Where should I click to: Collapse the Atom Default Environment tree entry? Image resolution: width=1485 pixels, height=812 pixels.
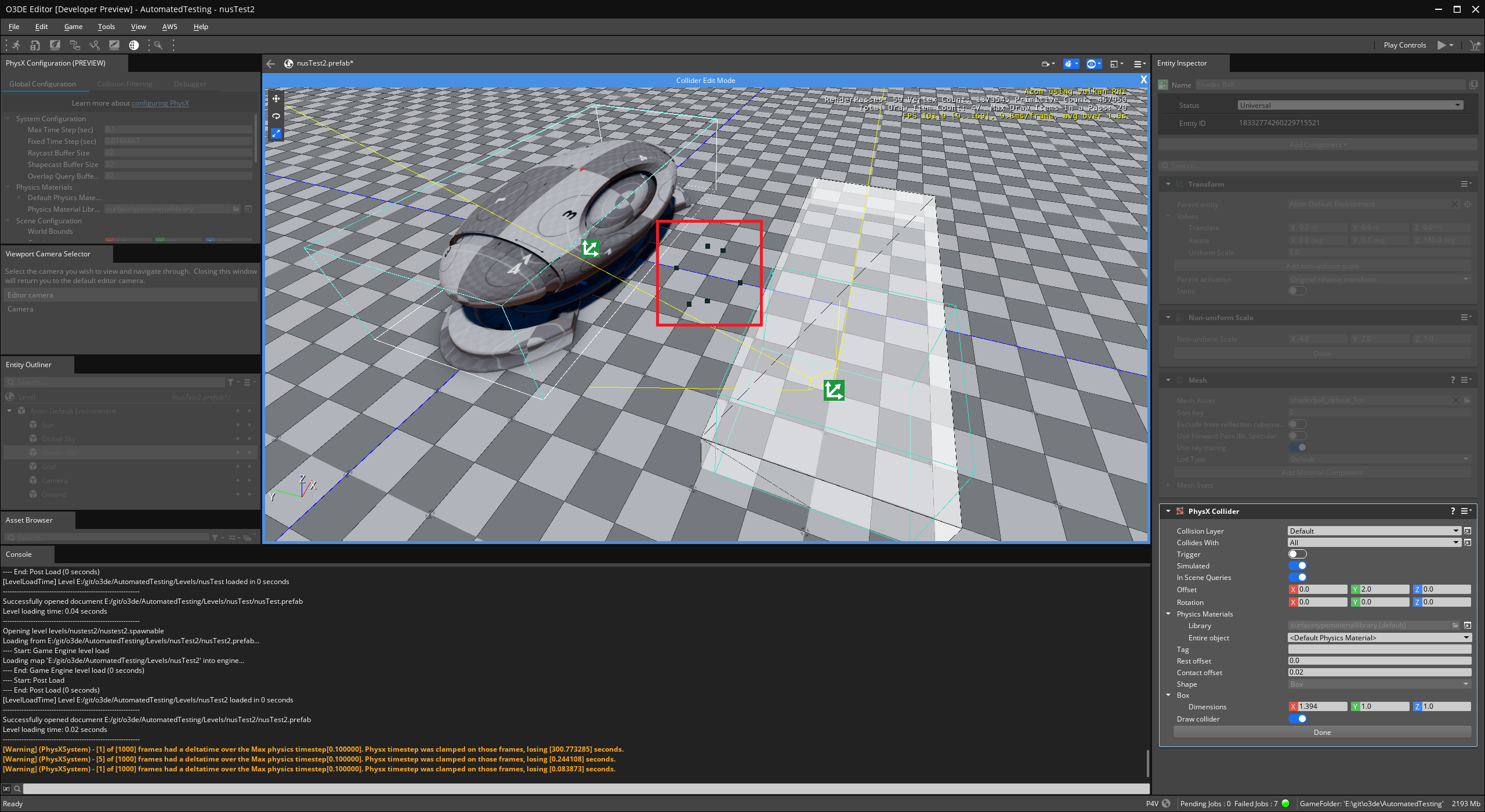[x=9, y=411]
